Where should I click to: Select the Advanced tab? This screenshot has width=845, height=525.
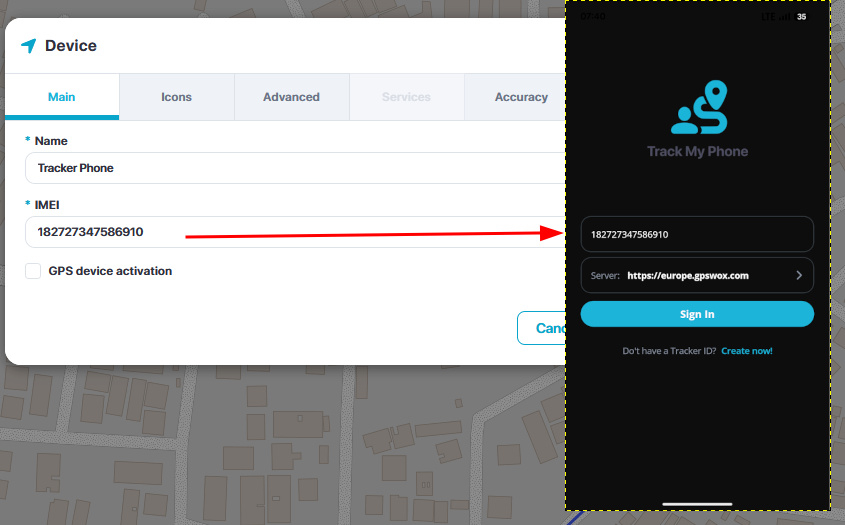[291, 97]
